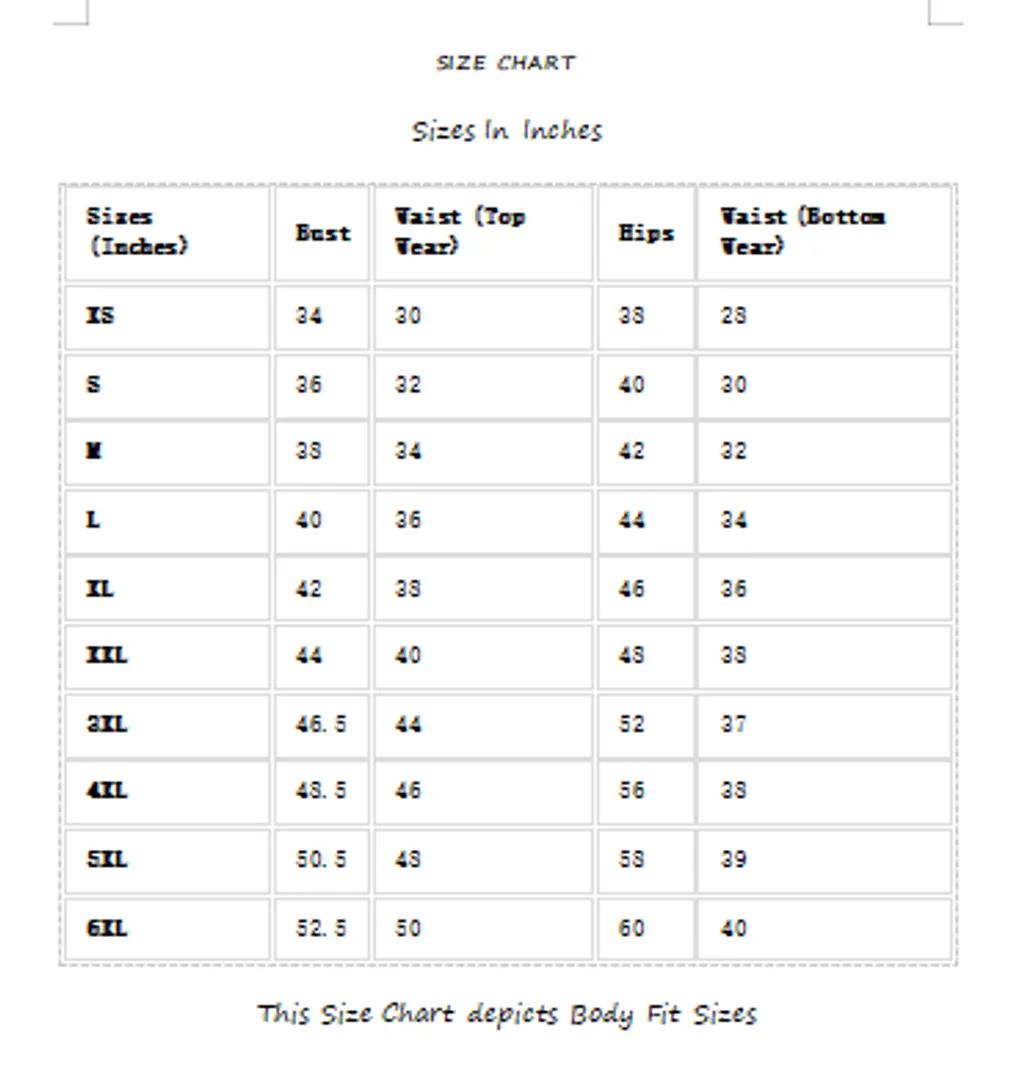Click the SIZE CHART title text
1024x1065 pixels.
click(x=506, y=63)
